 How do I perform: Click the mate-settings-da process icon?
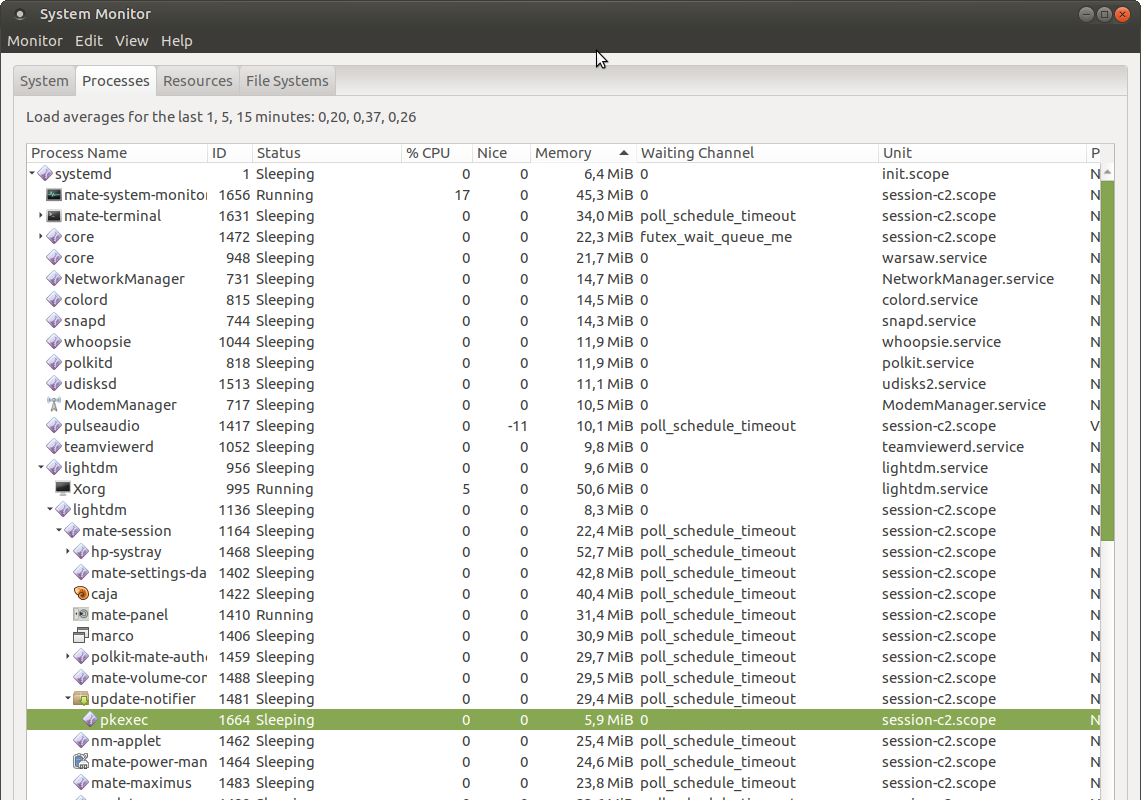click(81, 573)
